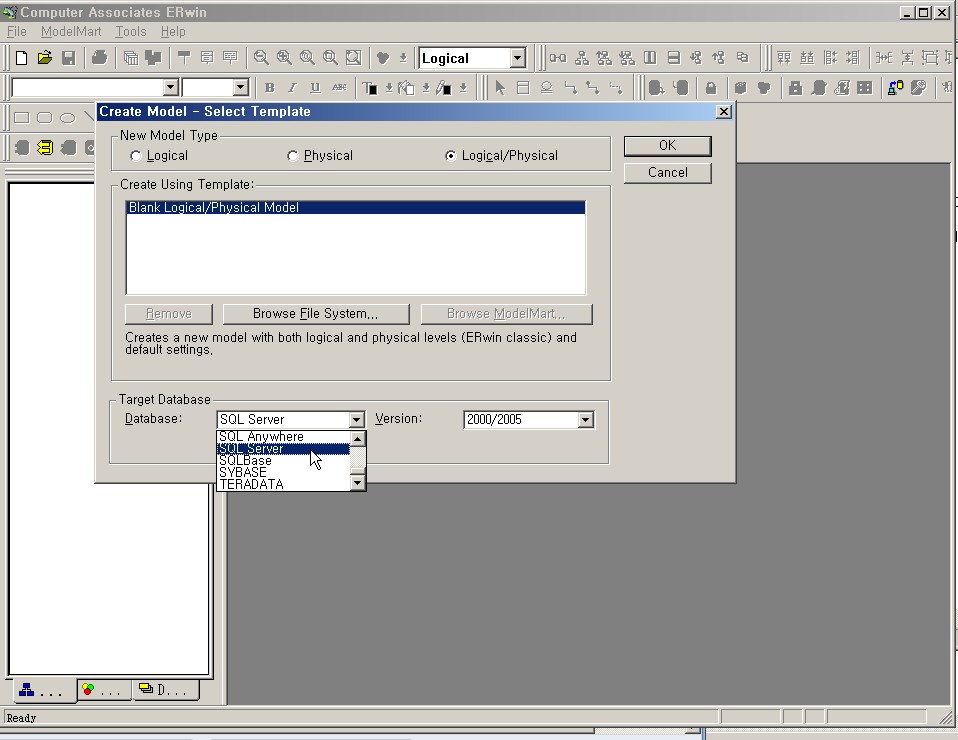Click the text color icon
The width and height of the screenshot is (958, 740).
[370, 88]
